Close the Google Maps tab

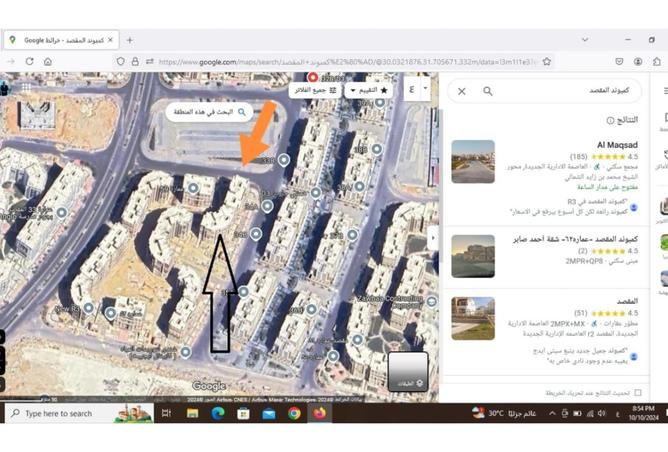point(110,40)
